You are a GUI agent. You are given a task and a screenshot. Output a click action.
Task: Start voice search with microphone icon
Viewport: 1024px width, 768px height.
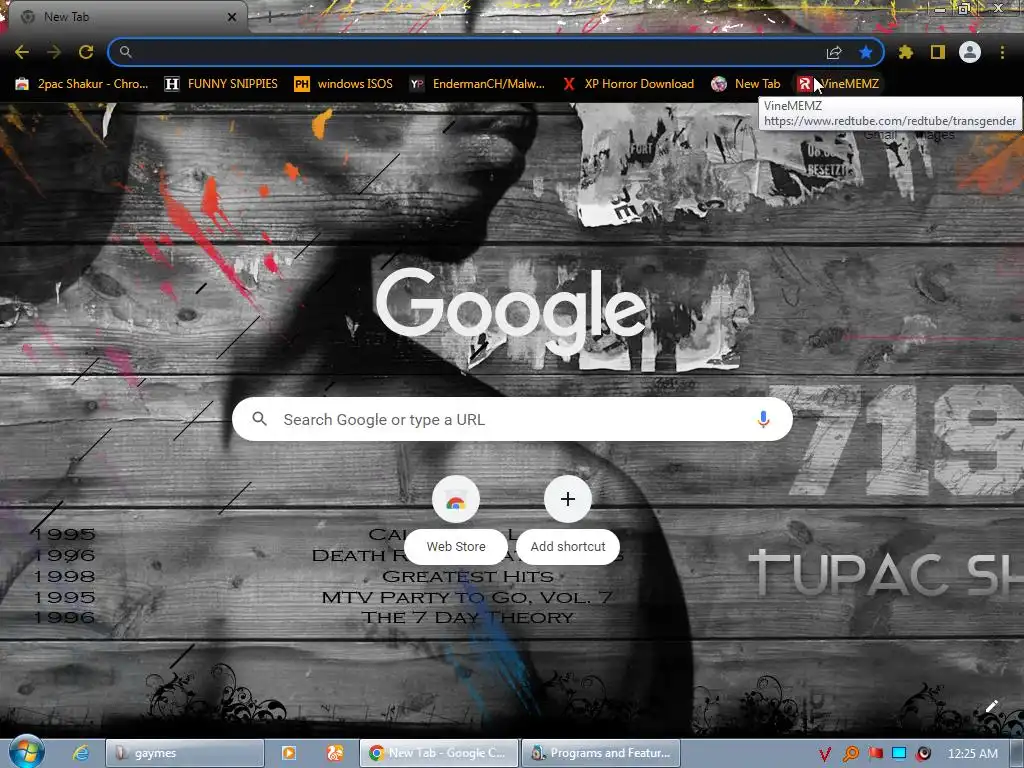click(x=763, y=419)
